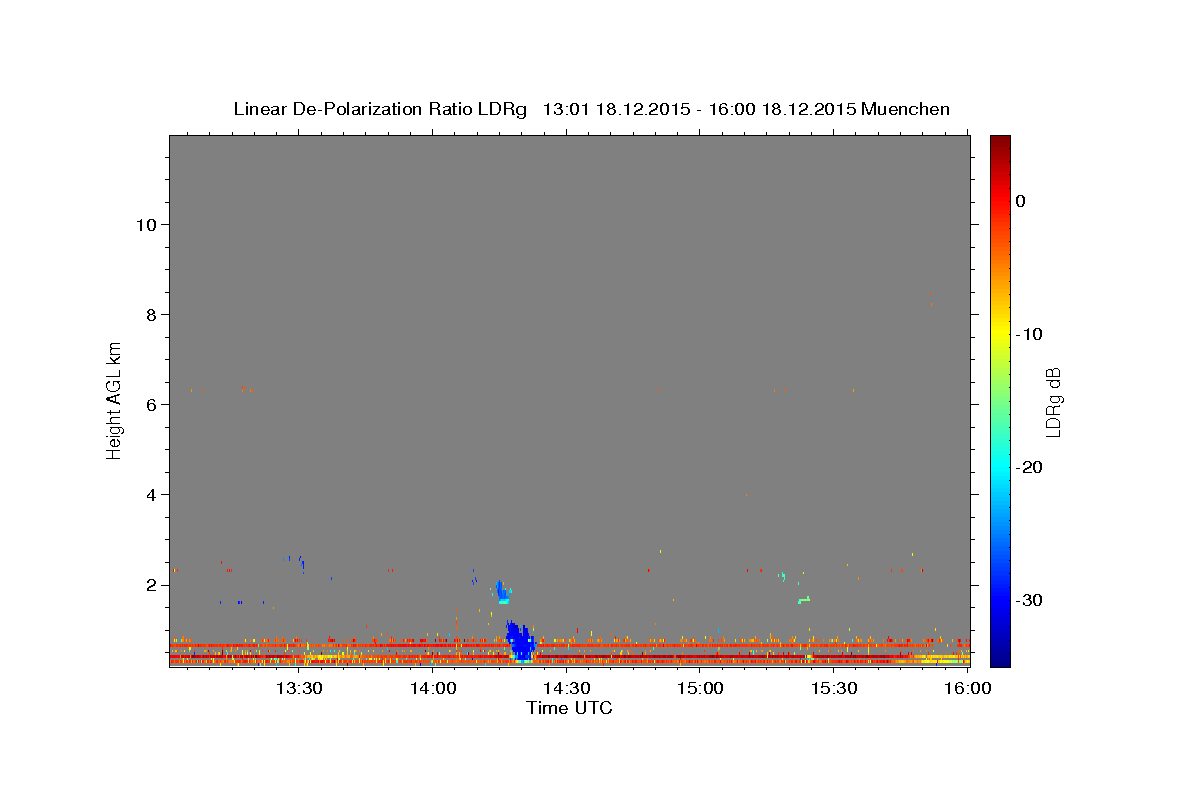
Task: Click the large blue echo near 14:20
Action: 521,641
